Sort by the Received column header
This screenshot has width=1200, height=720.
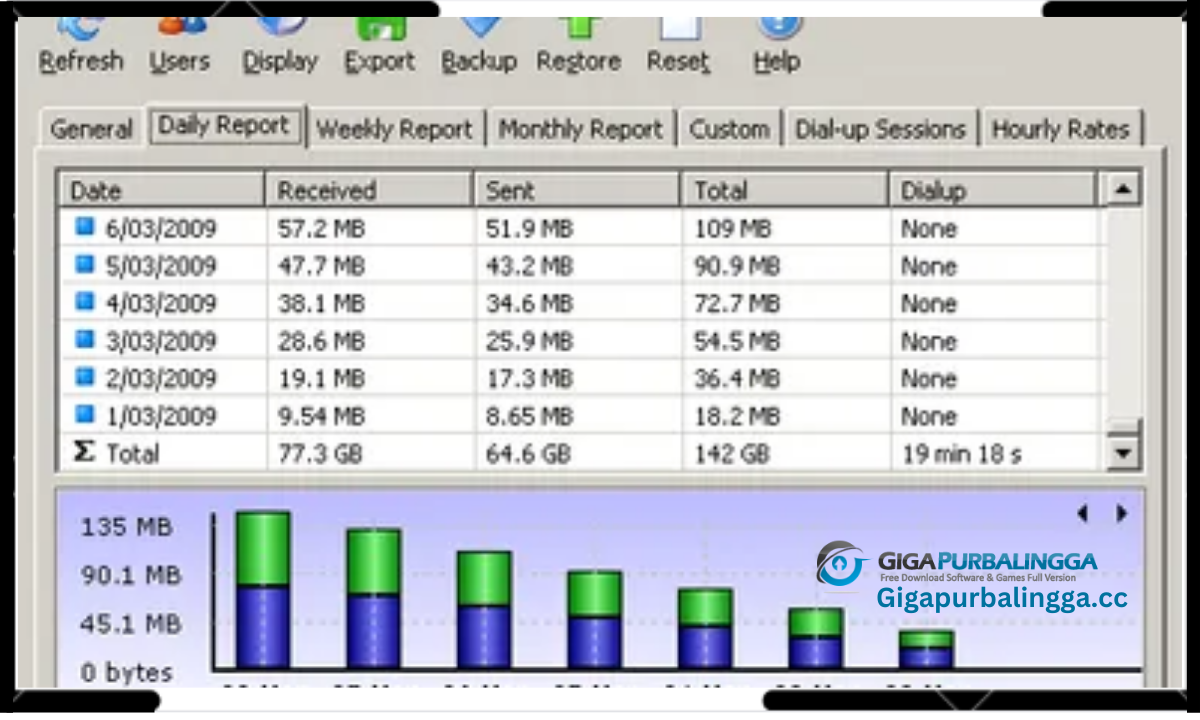point(369,190)
